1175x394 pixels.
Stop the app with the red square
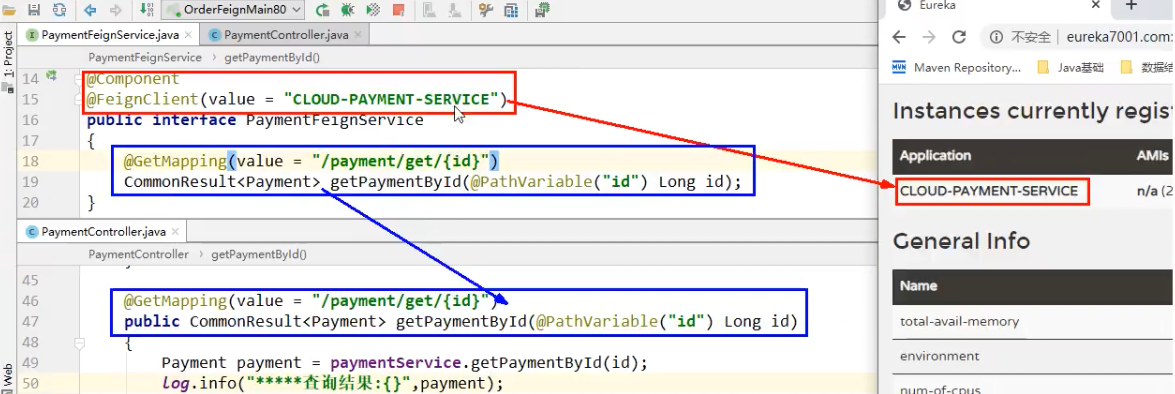pos(399,10)
